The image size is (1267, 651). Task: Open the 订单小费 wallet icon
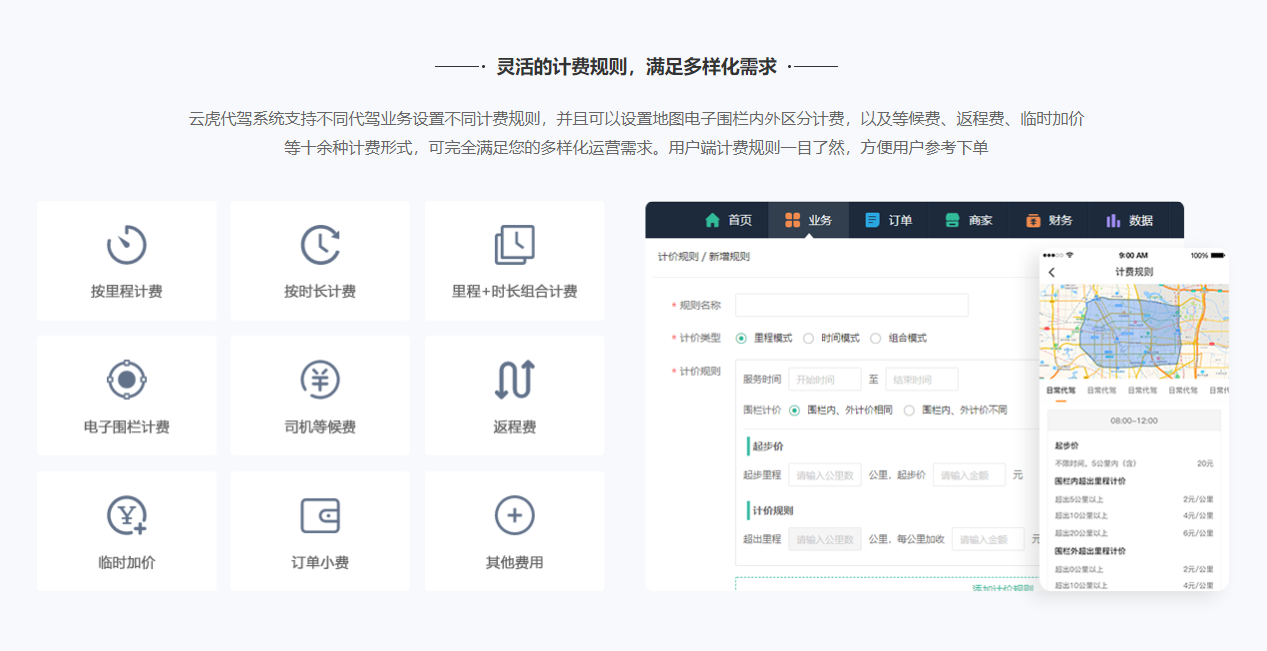320,516
